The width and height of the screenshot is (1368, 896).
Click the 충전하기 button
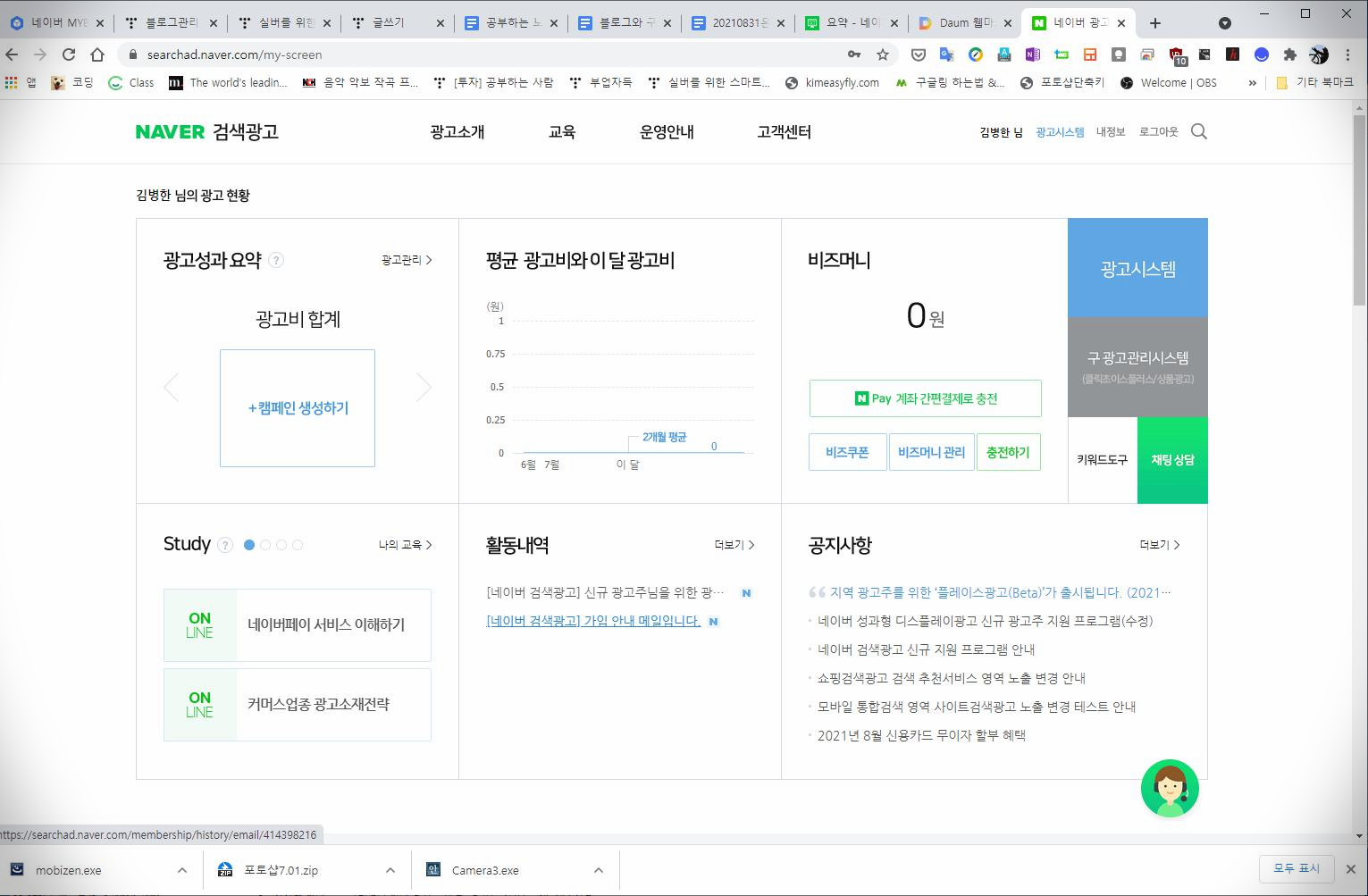[1008, 452]
